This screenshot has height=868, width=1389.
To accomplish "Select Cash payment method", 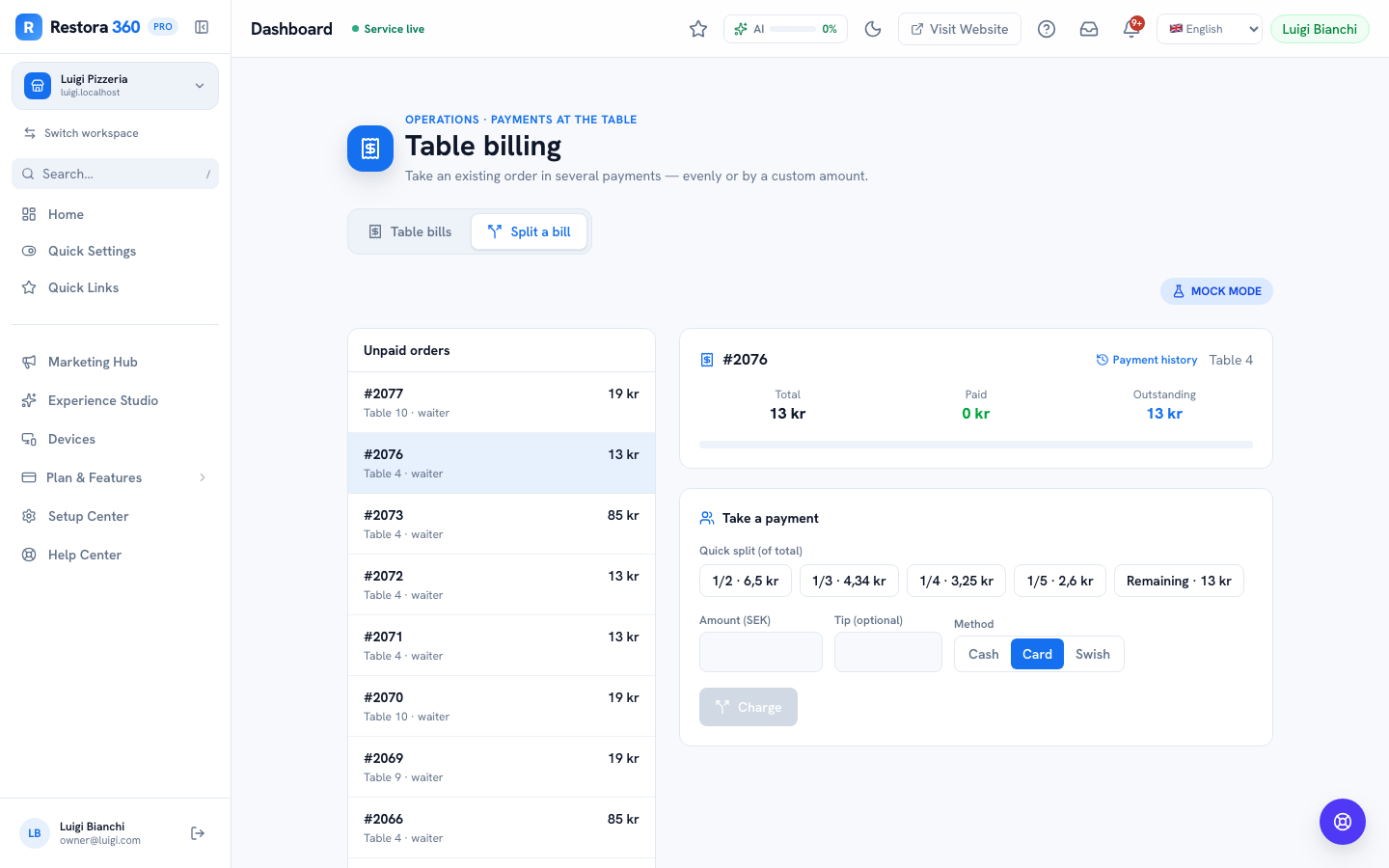I will coord(983,654).
